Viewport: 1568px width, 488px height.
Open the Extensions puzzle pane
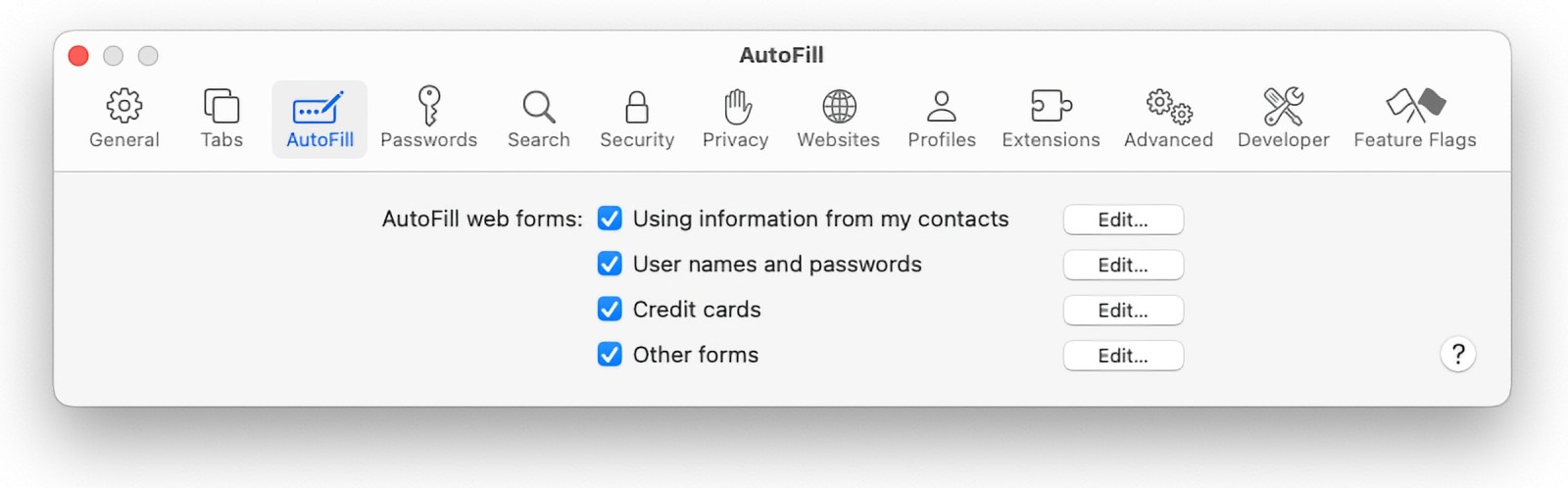coord(1051,119)
